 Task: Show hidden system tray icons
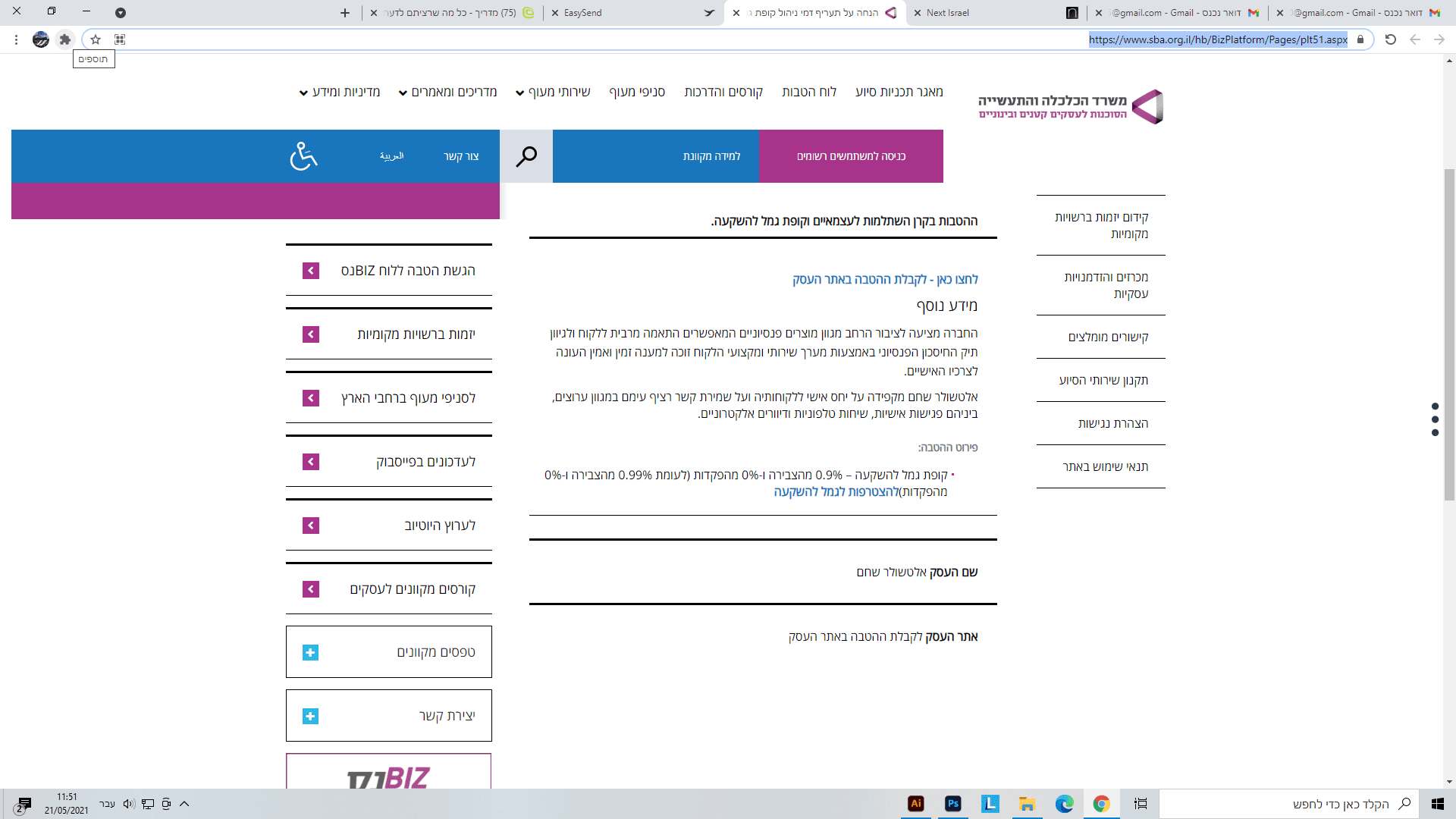[x=184, y=804]
